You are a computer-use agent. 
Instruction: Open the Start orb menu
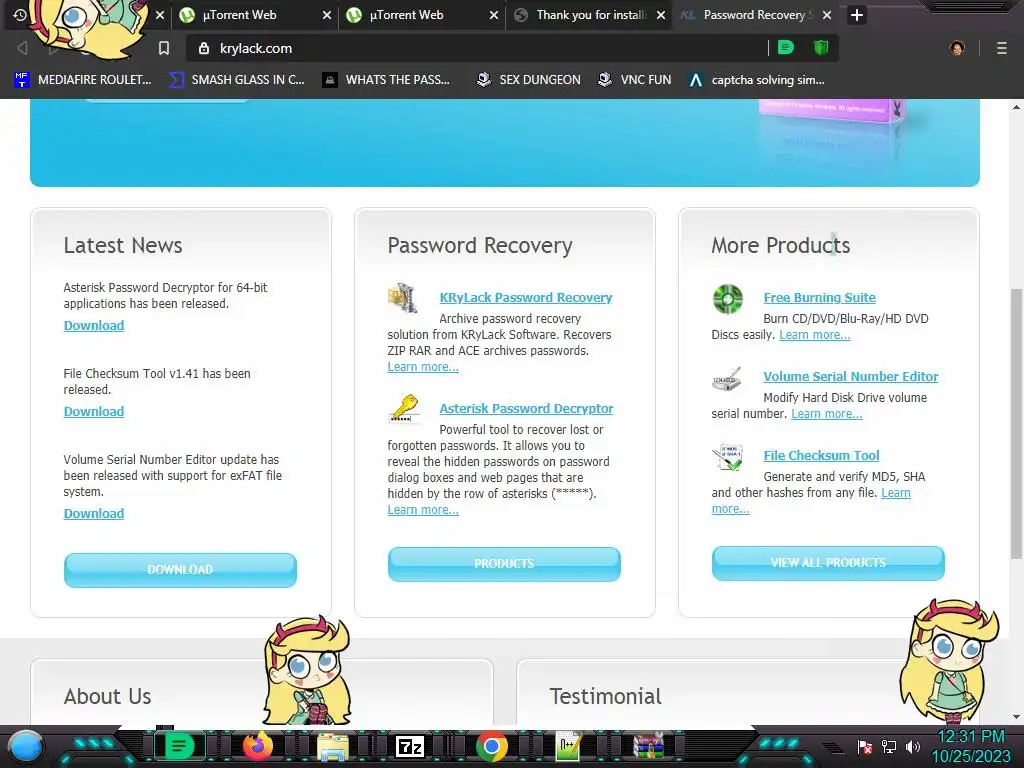coord(27,747)
